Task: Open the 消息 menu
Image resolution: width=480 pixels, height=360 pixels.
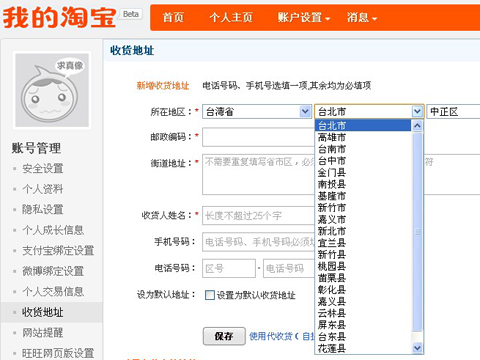Action: pos(362,17)
